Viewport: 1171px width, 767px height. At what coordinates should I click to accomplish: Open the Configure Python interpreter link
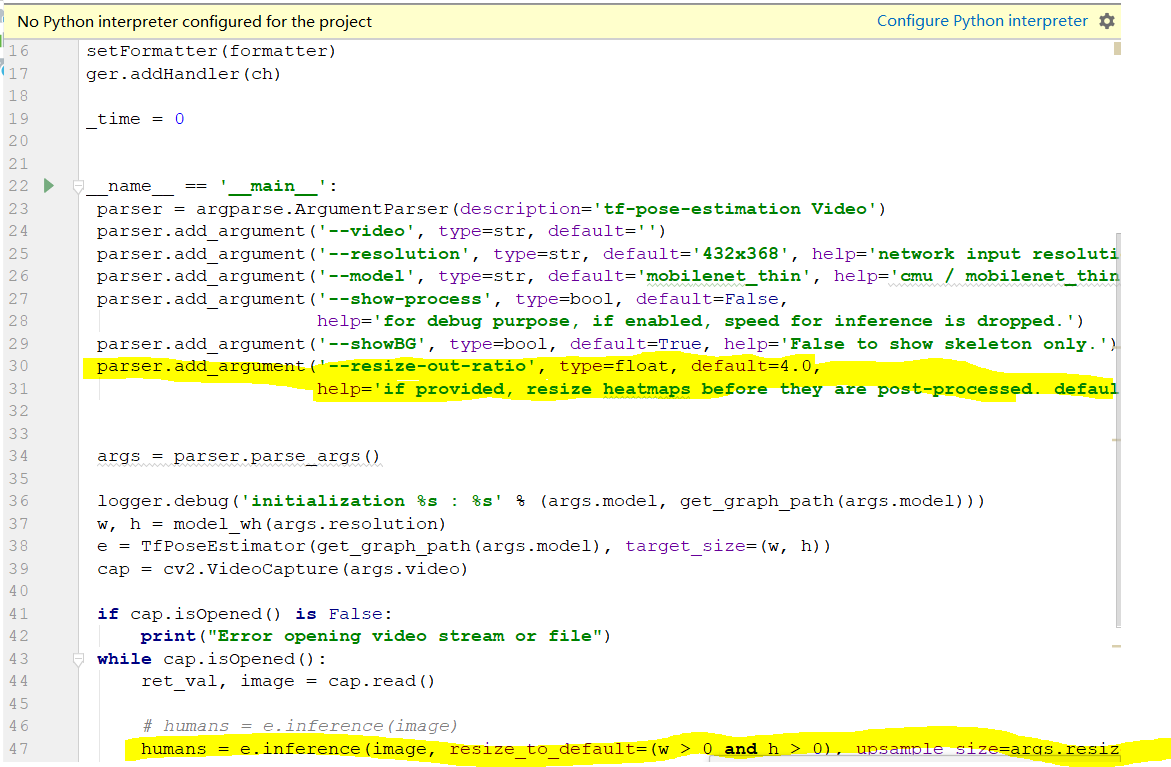point(981,20)
